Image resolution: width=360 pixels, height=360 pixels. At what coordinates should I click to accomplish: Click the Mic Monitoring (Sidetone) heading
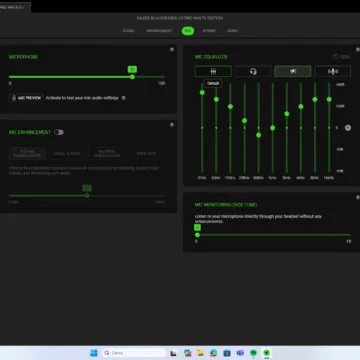226,205
